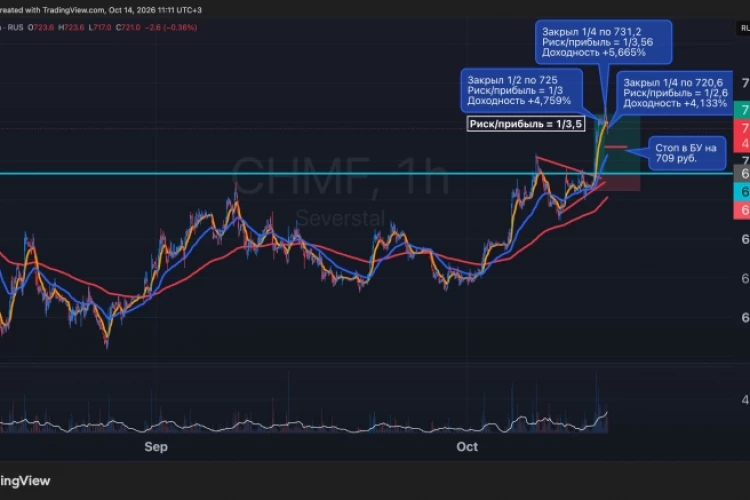Select the callout 'Закрыл 1/4 по 731,2'
Viewport: 750px width, 500px height.
click(x=603, y=42)
